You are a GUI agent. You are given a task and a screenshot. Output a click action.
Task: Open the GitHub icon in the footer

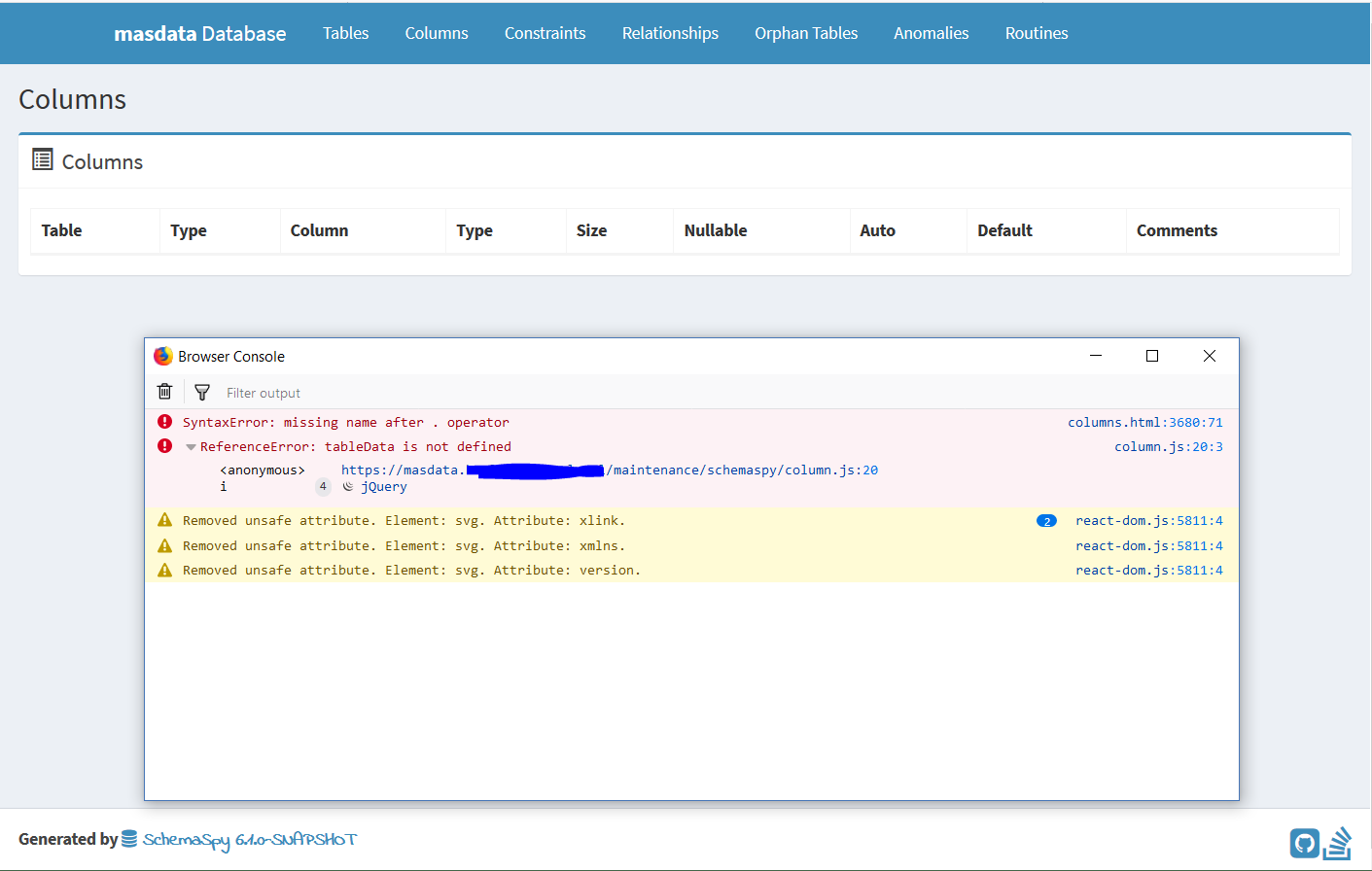point(1304,842)
